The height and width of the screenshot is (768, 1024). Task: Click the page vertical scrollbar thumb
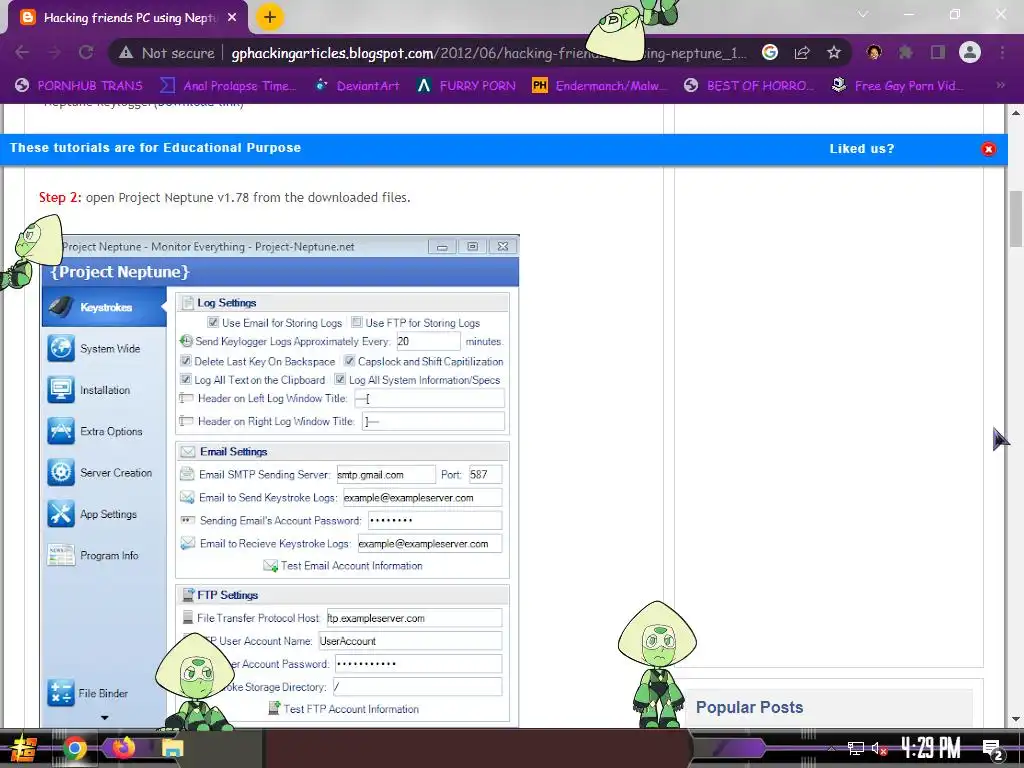pyautogui.click(x=1016, y=219)
